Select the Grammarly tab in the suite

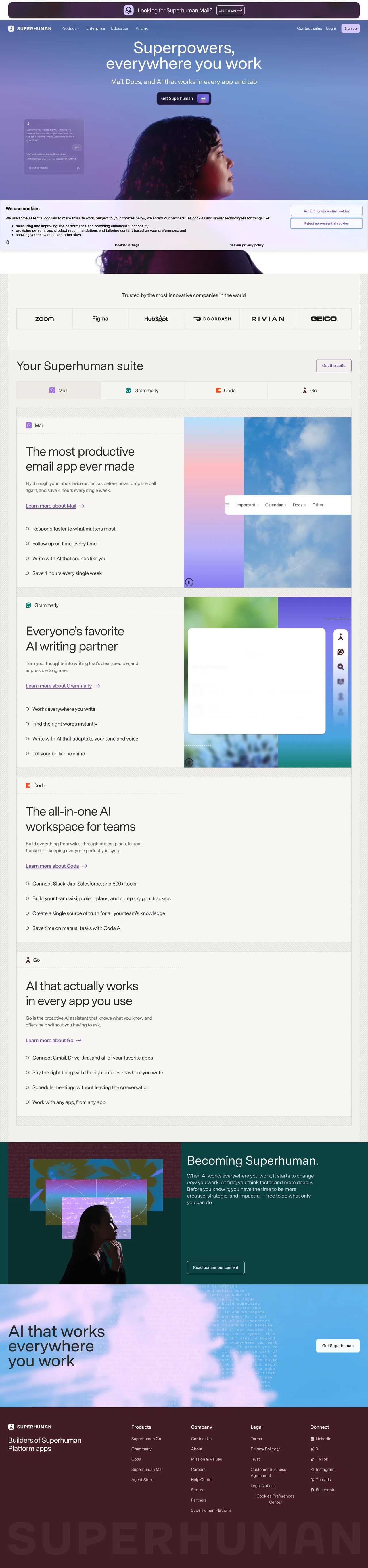142,391
